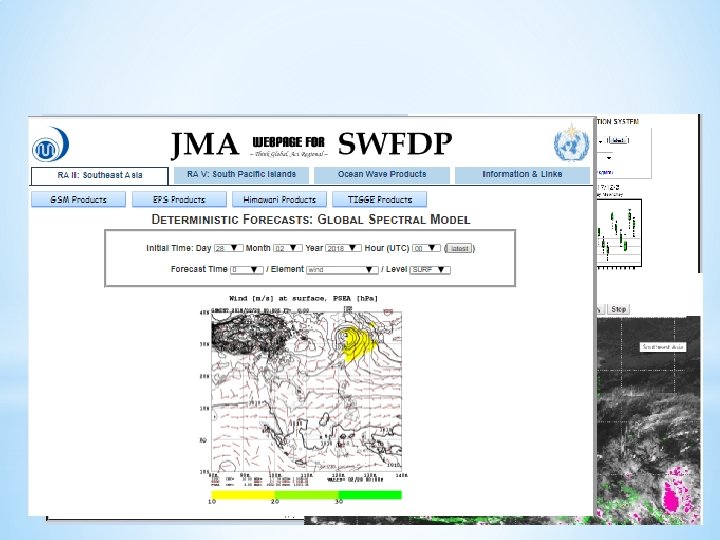The image size is (720, 540).
Task: Click the map title 'Wind [m/s] at surface'
Action: tap(304, 298)
